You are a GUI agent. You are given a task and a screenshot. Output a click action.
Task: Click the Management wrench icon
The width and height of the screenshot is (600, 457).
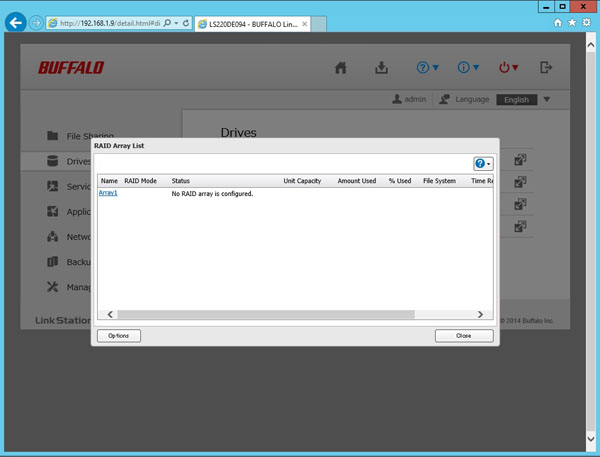(54, 287)
